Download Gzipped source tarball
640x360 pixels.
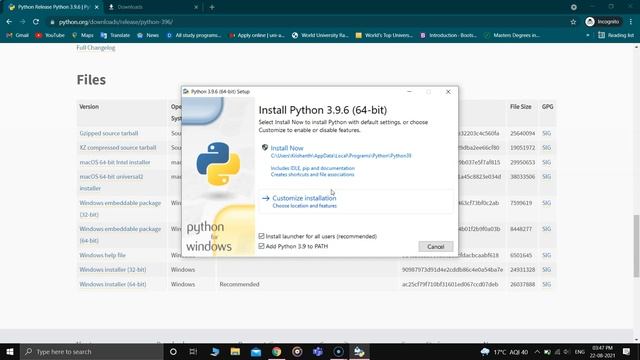pyautogui.click(x=109, y=133)
